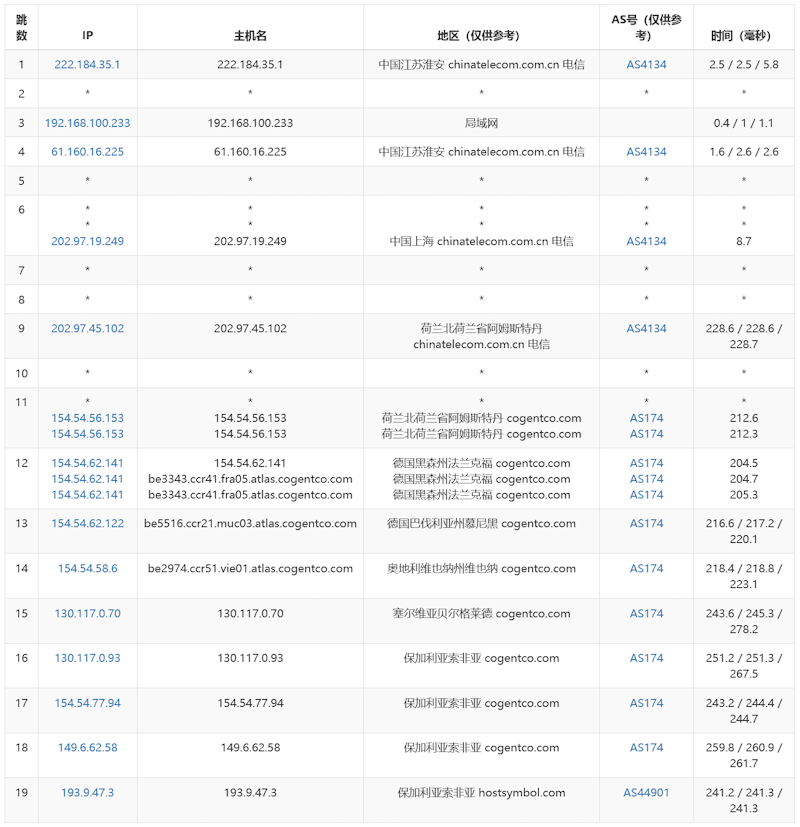Click the 149.6.62.58 IP link

click(87, 748)
